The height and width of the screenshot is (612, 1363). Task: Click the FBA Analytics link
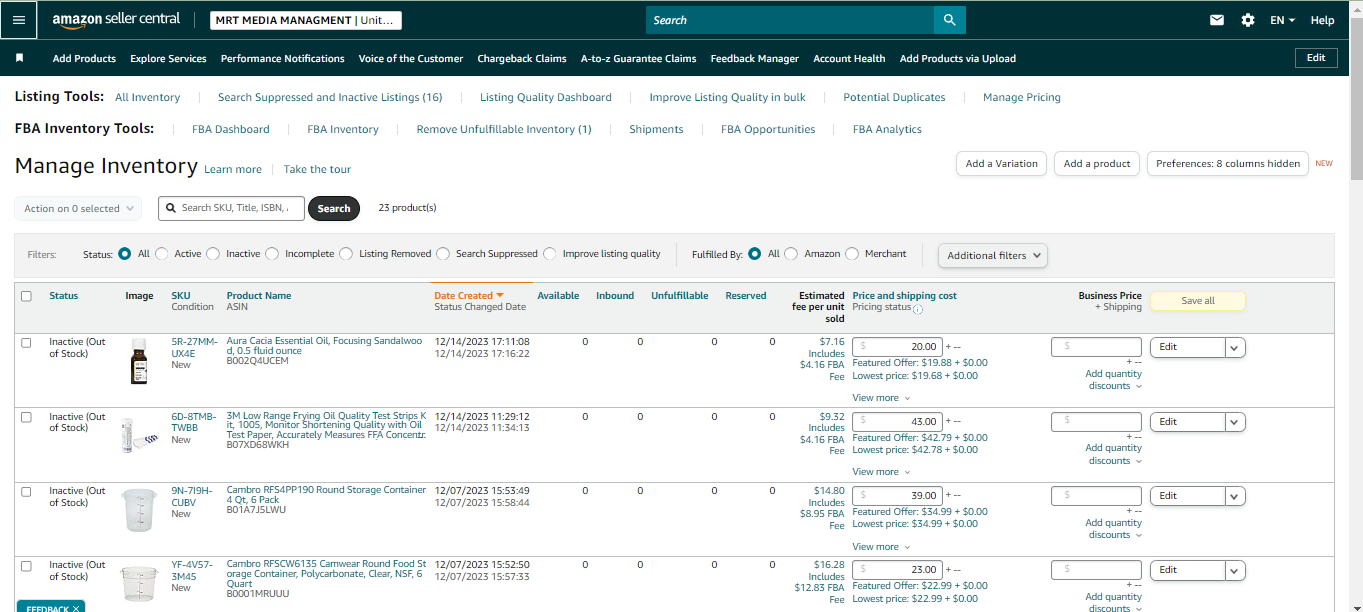(x=887, y=129)
